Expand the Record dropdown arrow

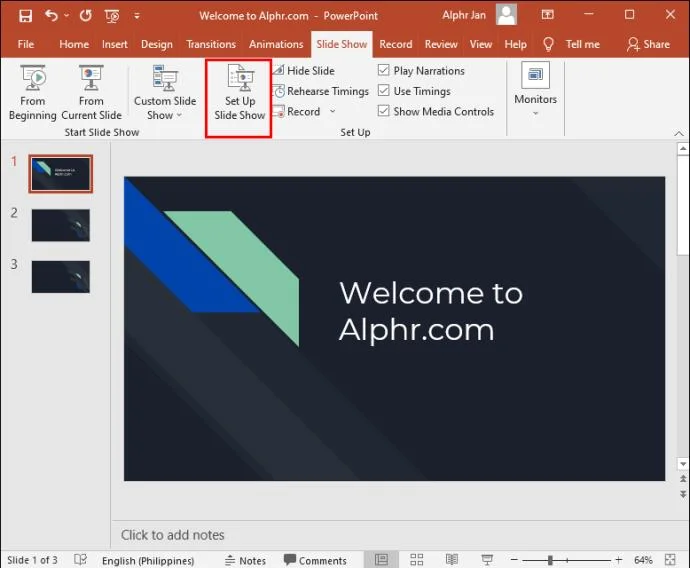[x=333, y=112]
